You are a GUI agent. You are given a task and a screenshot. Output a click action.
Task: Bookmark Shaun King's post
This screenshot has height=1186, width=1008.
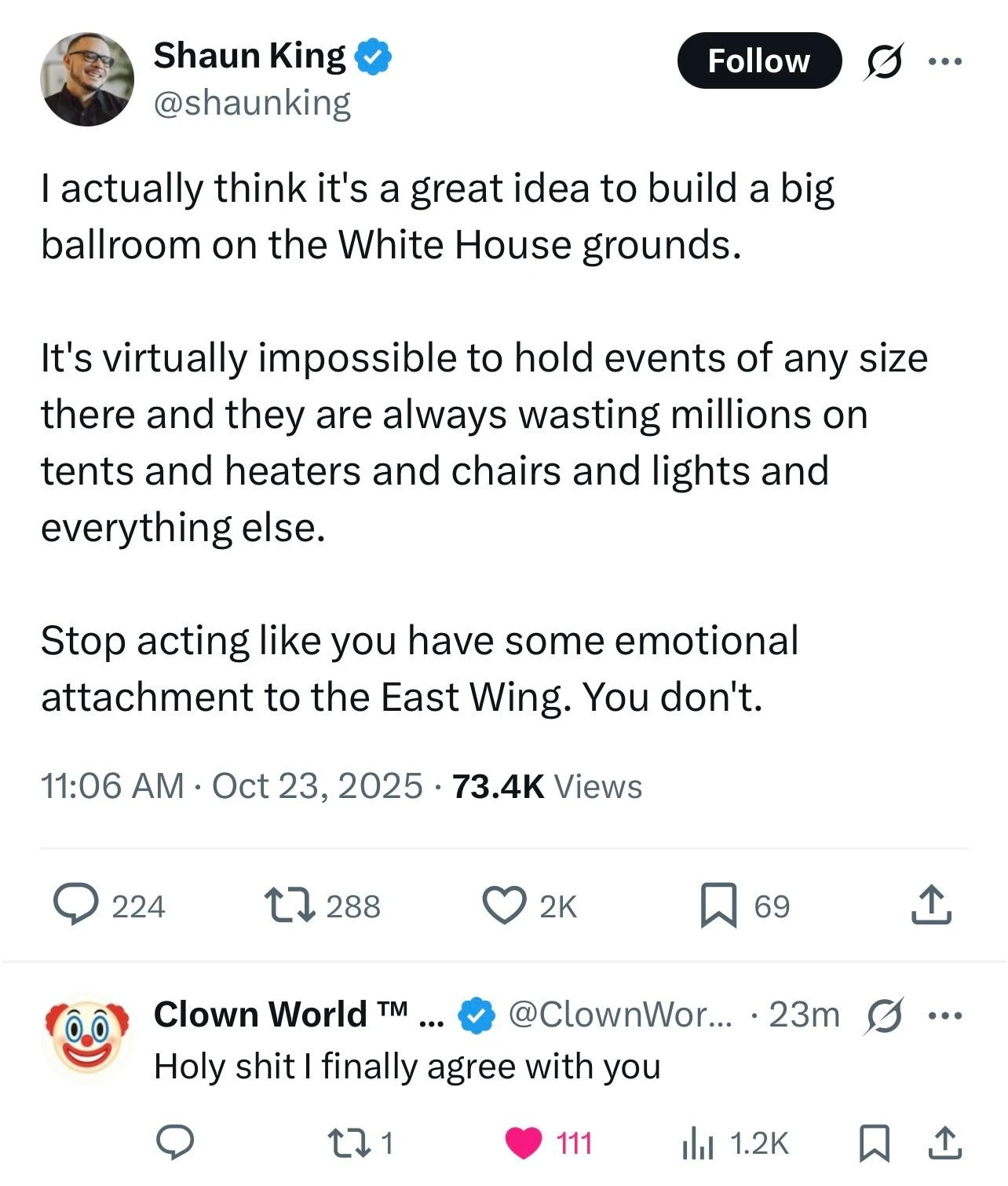pyautogui.click(x=718, y=906)
